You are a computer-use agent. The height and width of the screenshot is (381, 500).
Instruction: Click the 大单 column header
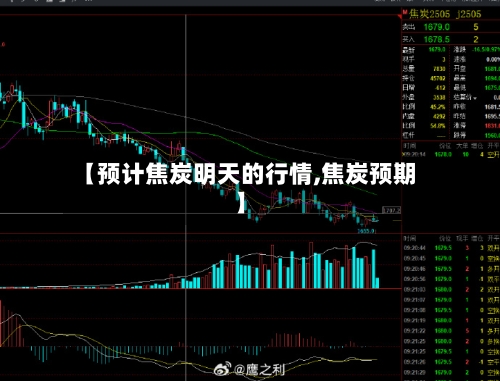pyautogui.click(x=462, y=146)
